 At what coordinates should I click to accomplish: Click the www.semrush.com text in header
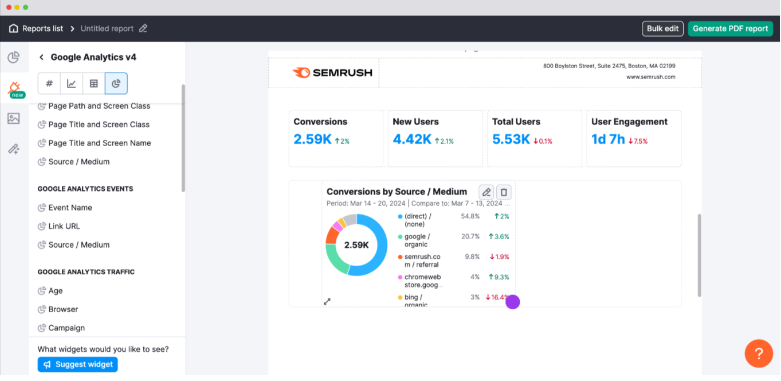pos(651,77)
